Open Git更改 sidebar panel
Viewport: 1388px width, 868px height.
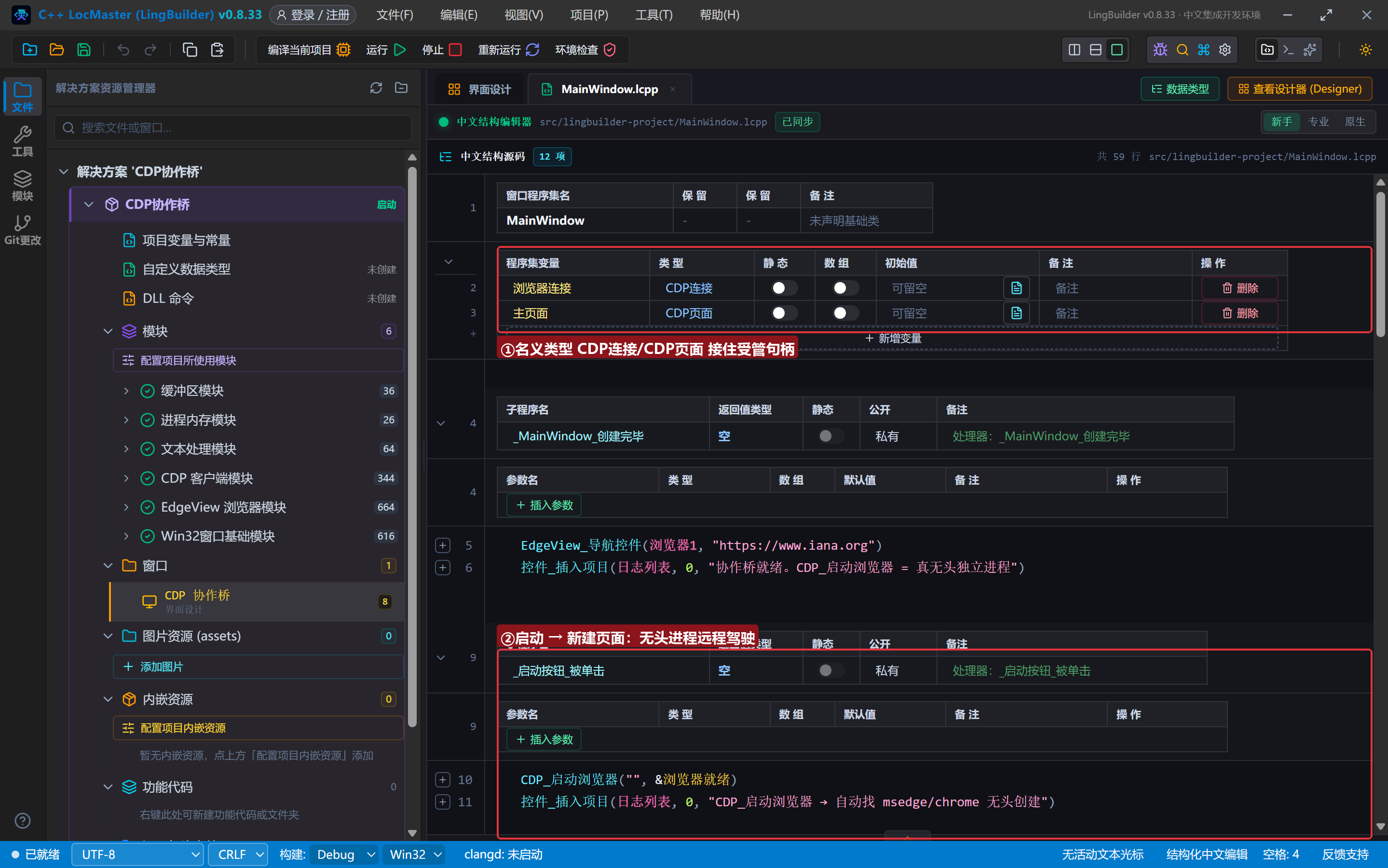(22, 230)
